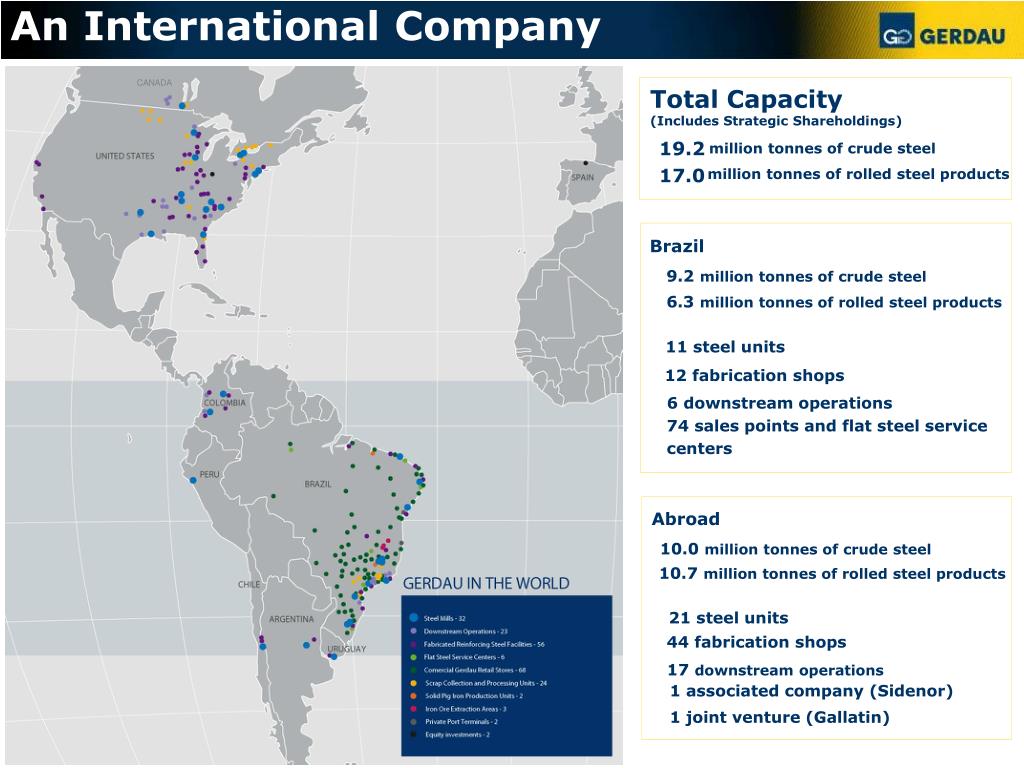The width and height of the screenshot is (1024, 768).
Task: Click 'Scrap Collection and Processing Units - 24' label
Action: [486, 683]
